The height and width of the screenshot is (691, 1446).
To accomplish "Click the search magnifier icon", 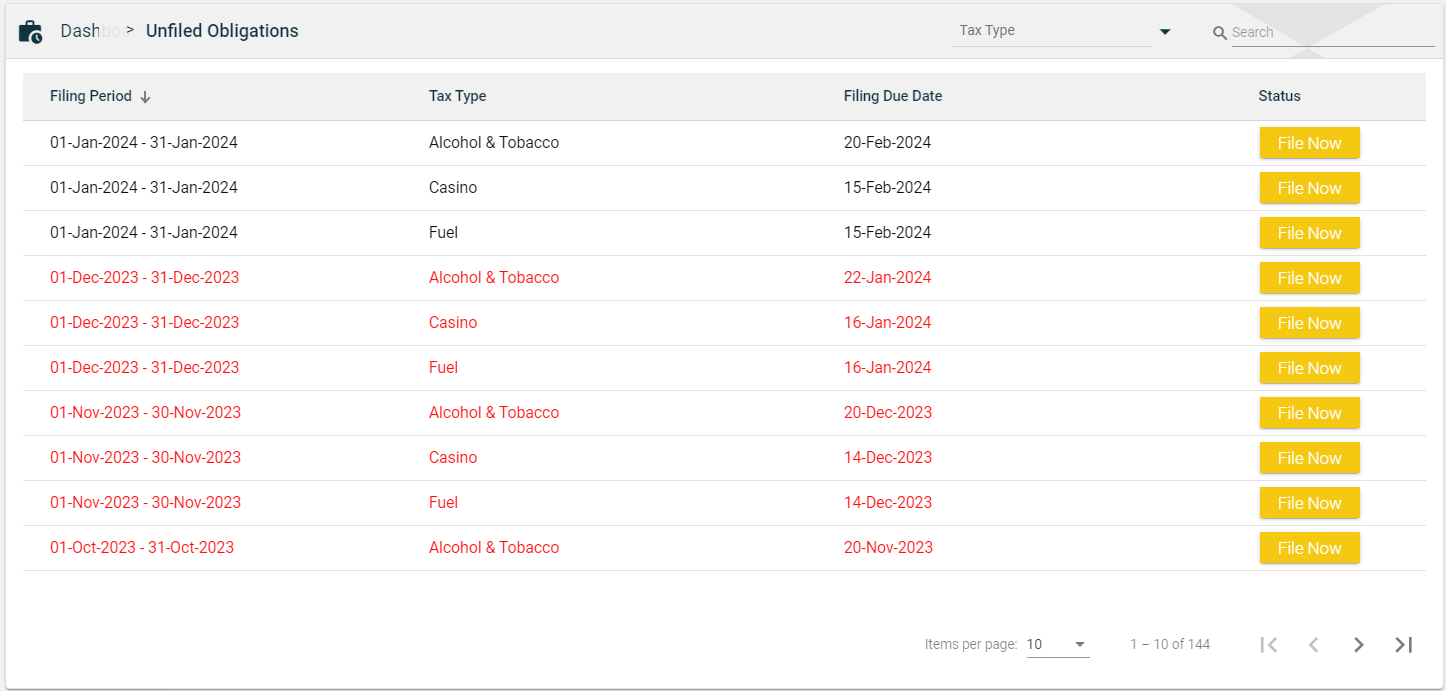I will (x=1219, y=33).
